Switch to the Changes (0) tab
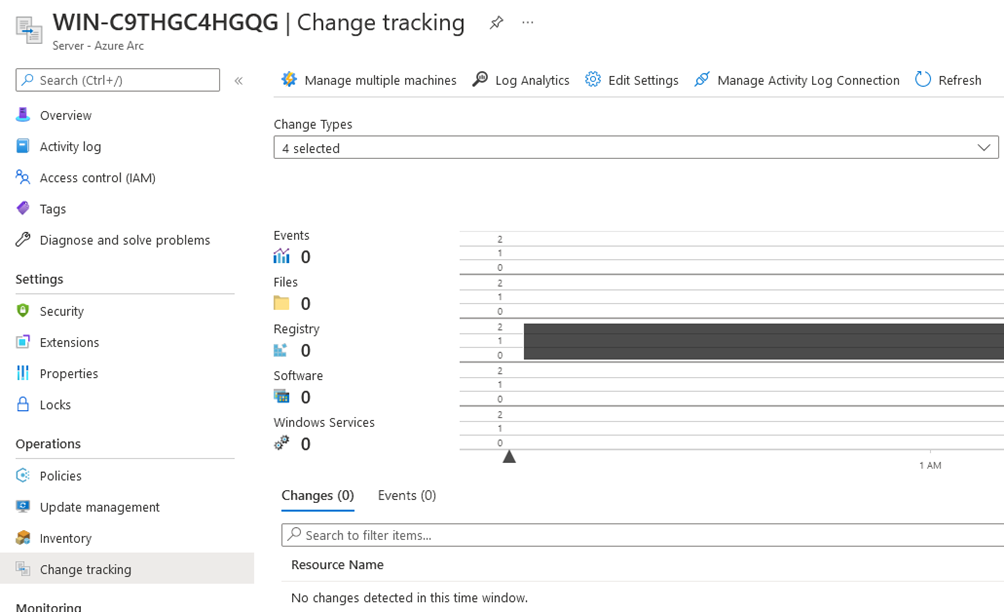1004x612 pixels. 318,495
